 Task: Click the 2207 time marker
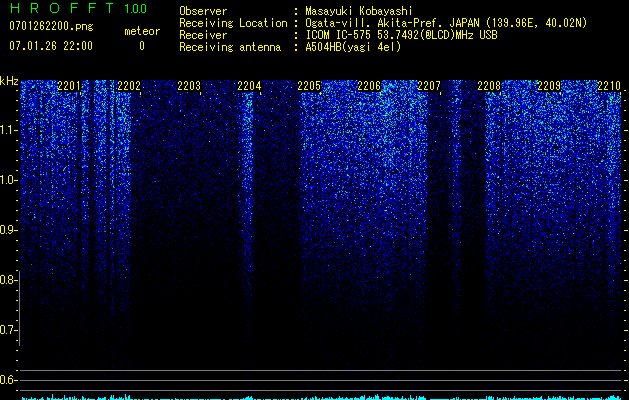[x=429, y=86]
